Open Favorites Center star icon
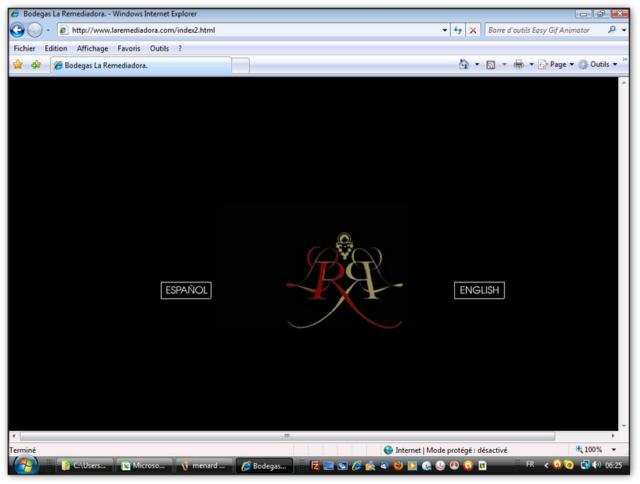The width and height of the screenshot is (640, 484). coord(18,65)
